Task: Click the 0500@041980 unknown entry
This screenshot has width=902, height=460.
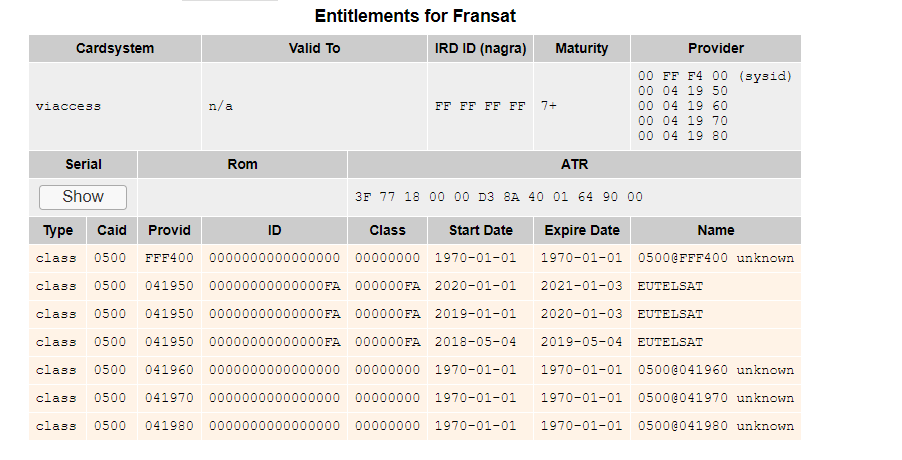Action: pyautogui.click(x=715, y=426)
